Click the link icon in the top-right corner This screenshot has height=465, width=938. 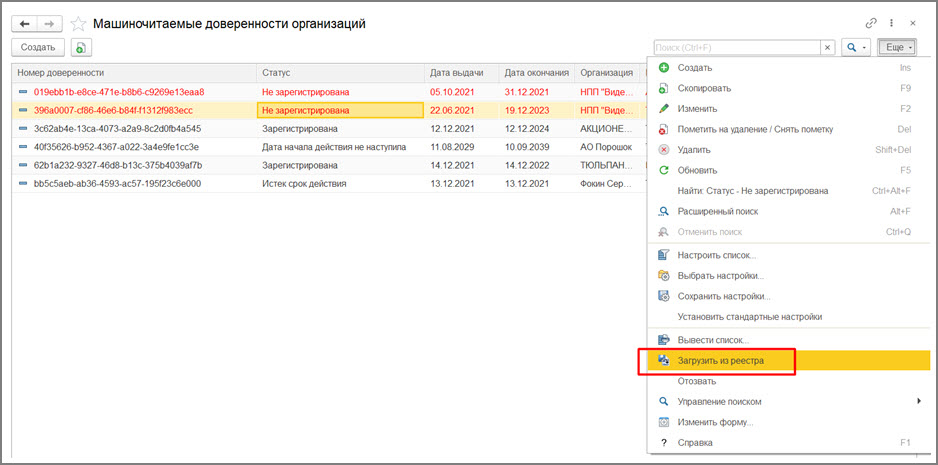[871, 22]
